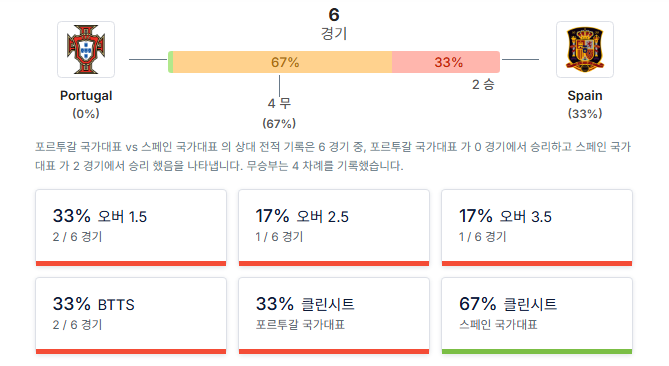
Task: Click the red 33% Spain win segment
Action: pyautogui.click(x=446, y=62)
